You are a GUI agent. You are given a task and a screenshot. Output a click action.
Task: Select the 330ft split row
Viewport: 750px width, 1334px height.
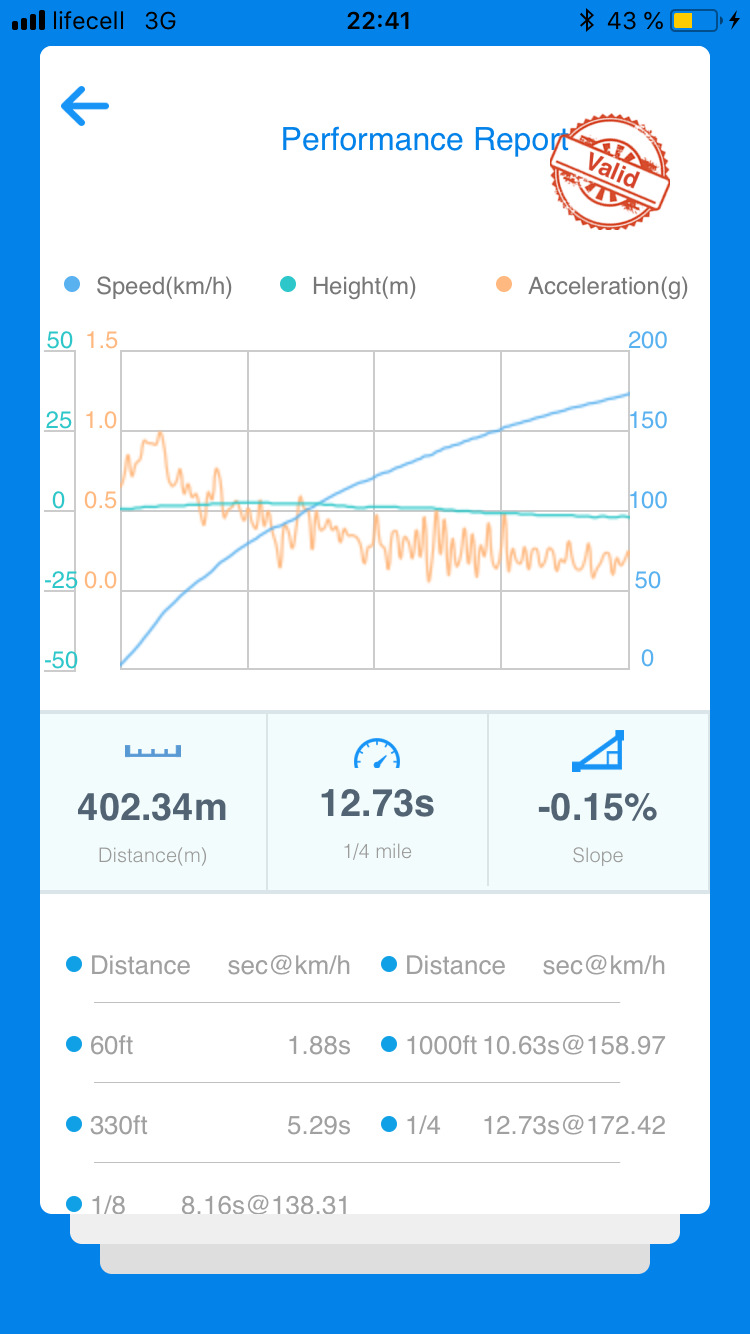pyautogui.click(x=208, y=1126)
